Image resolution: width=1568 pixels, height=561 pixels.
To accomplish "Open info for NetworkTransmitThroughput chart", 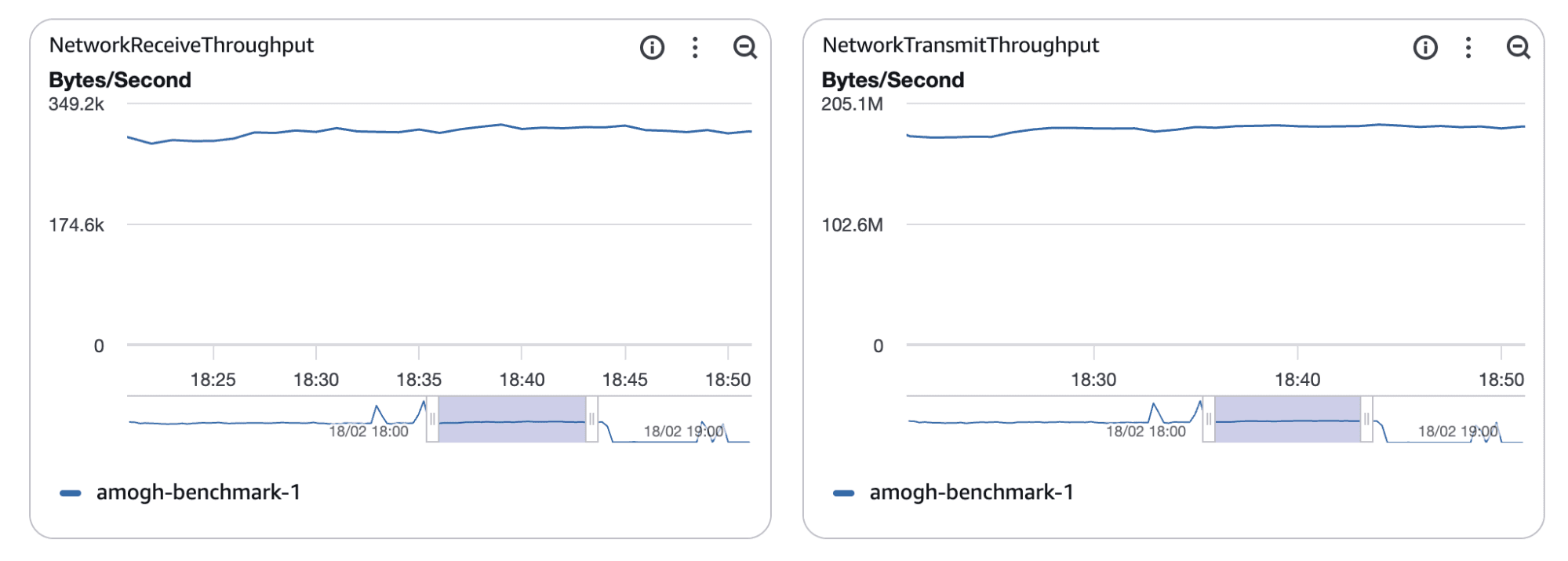I will [1425, 48].
